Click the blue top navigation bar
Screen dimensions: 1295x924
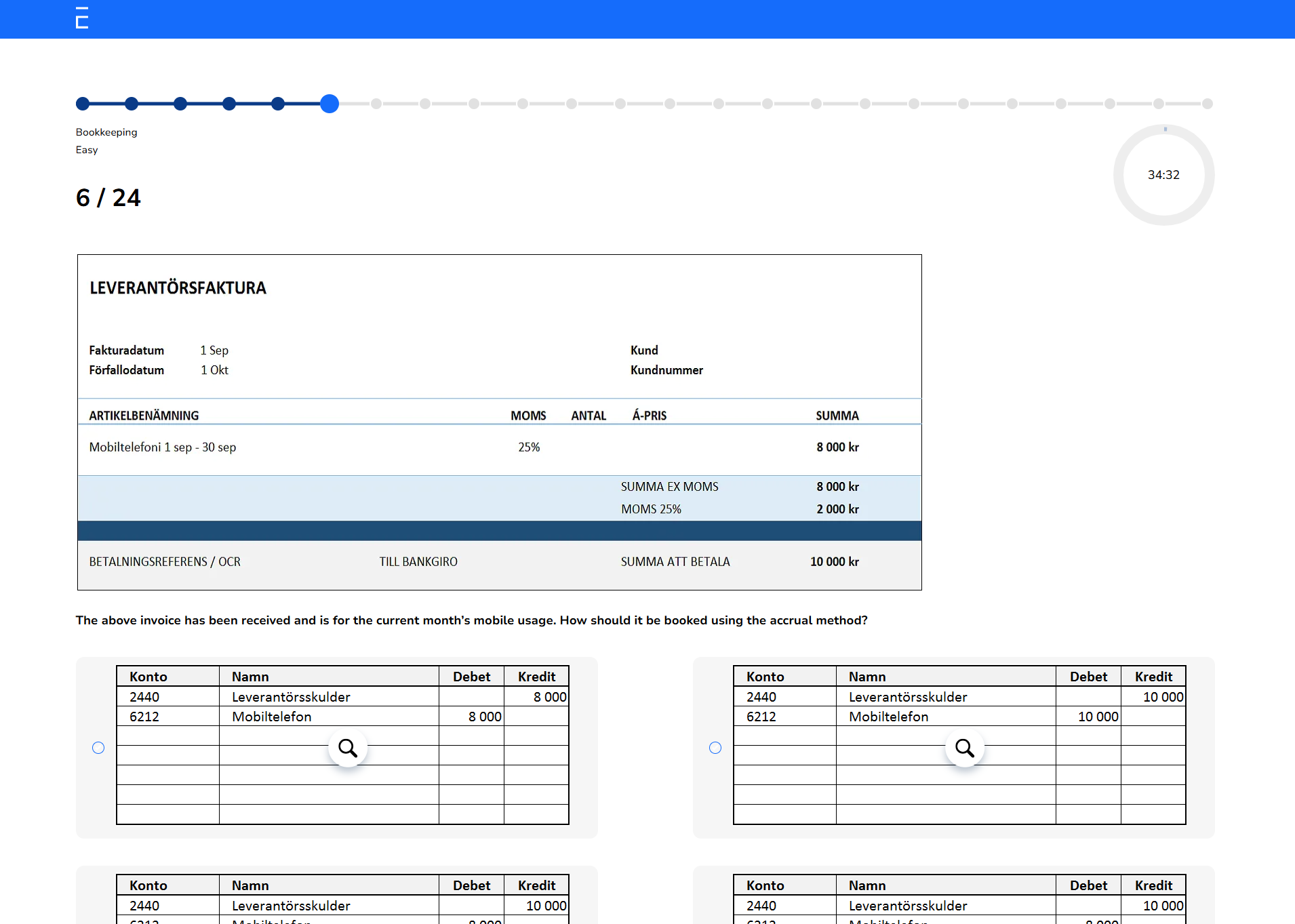[647, 19]
